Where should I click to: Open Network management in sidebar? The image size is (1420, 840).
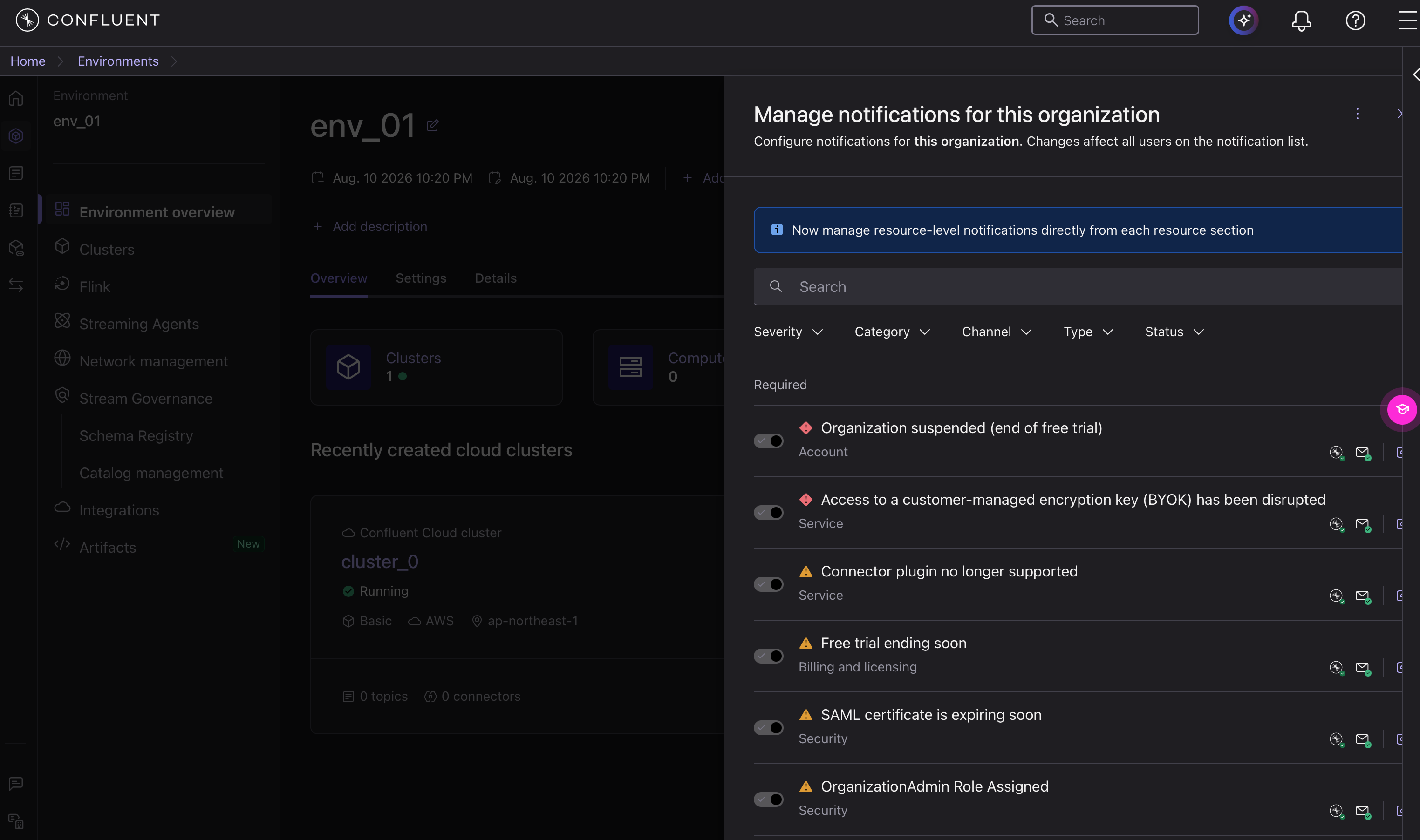pyautogui.click(x=153, y=361)
